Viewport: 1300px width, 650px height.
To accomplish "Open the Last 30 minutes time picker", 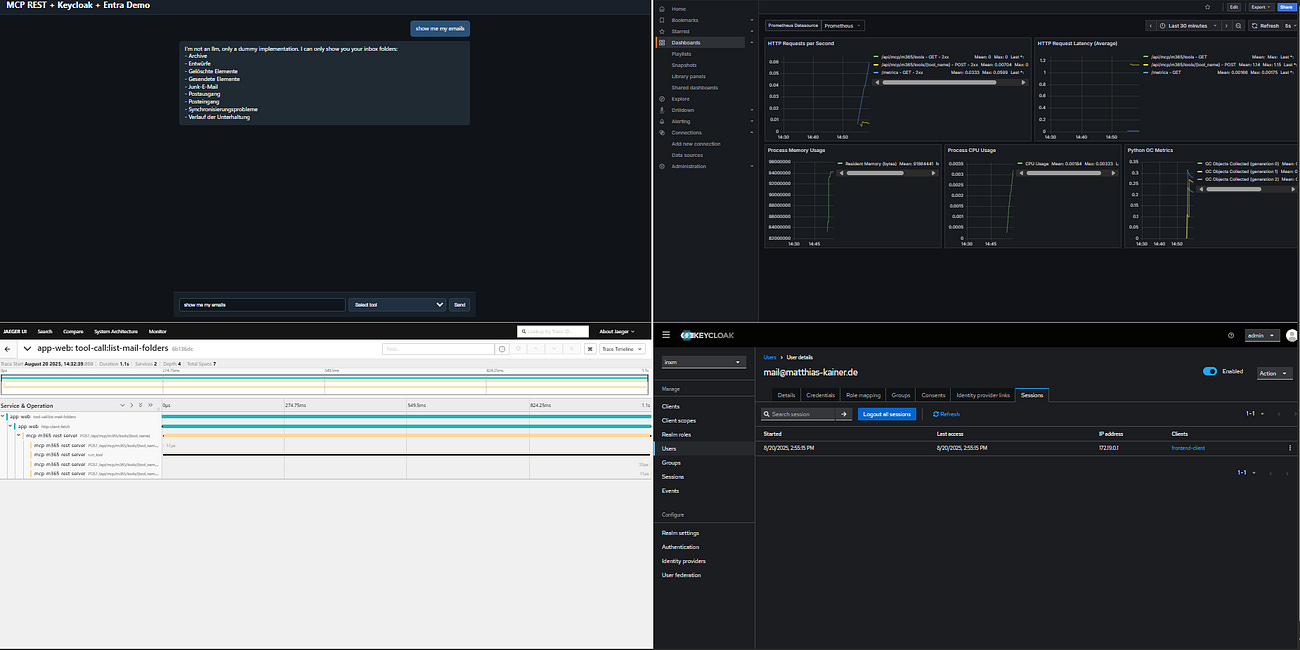I will (1187, 25).
